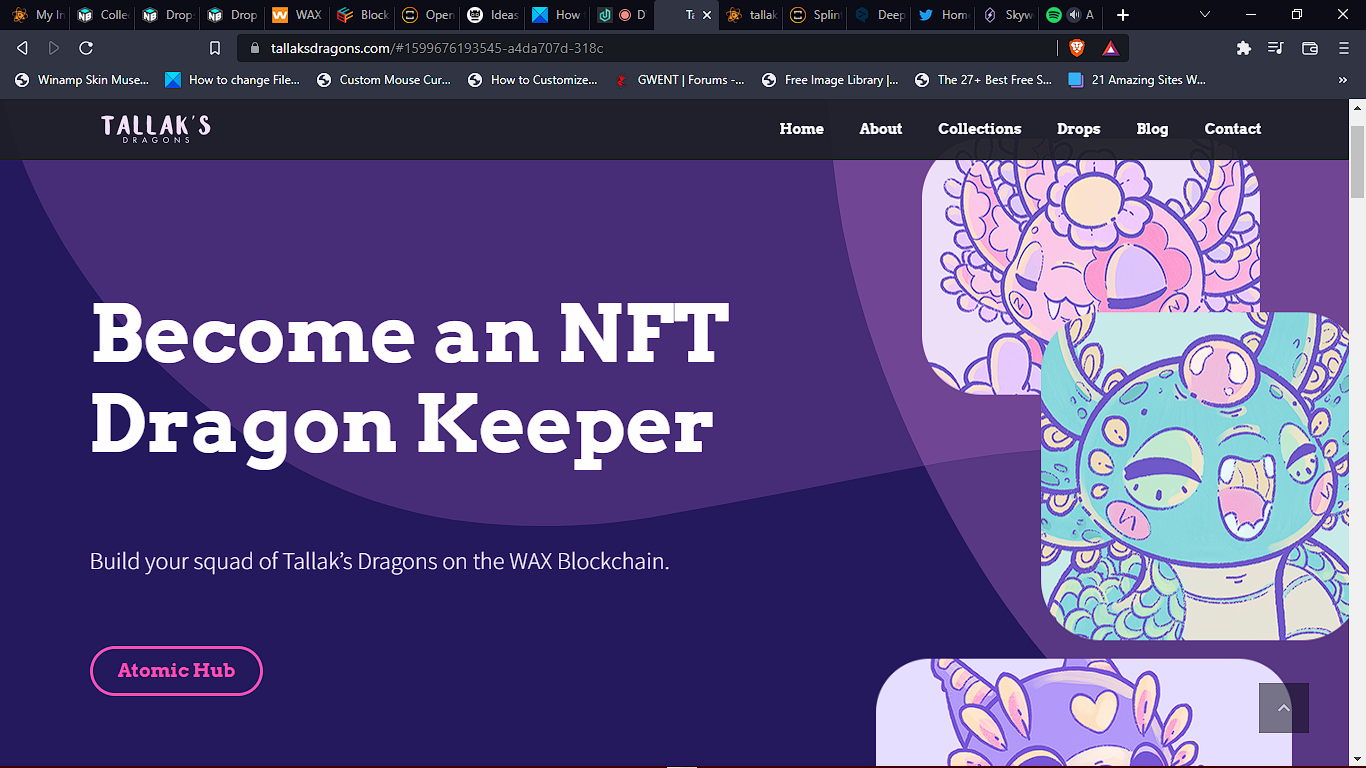The height and width of the screenshot is (768, 1366).
Task: Open the 'How to Customize...' bookmark
Action: point(533,80)
